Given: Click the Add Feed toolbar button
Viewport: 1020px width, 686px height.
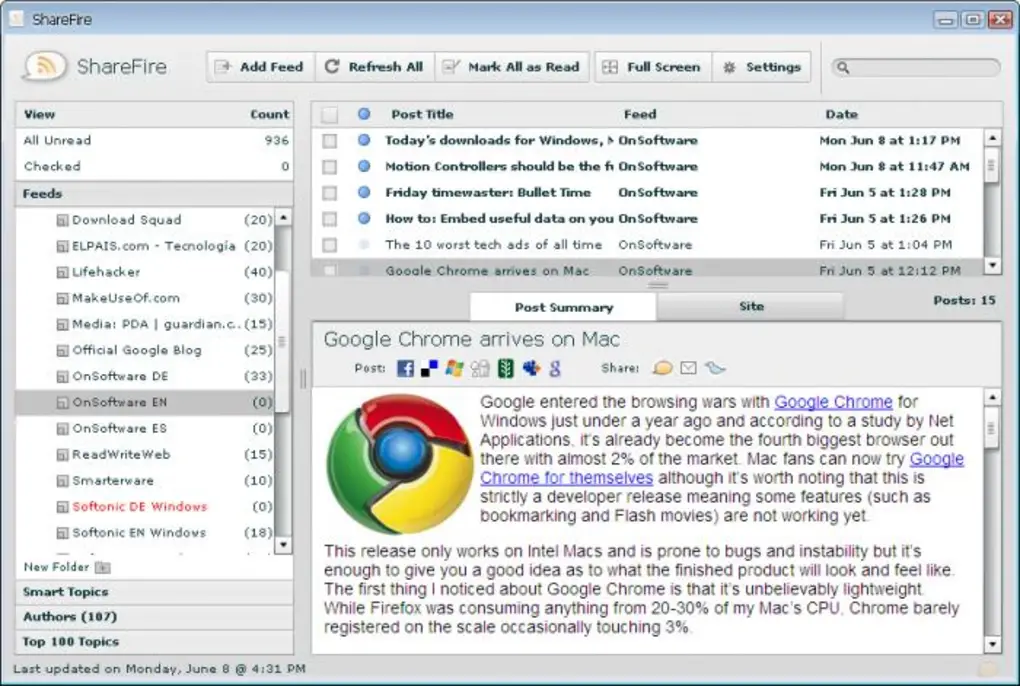Looking at the screenshot, I should click(x=260, y=67).
